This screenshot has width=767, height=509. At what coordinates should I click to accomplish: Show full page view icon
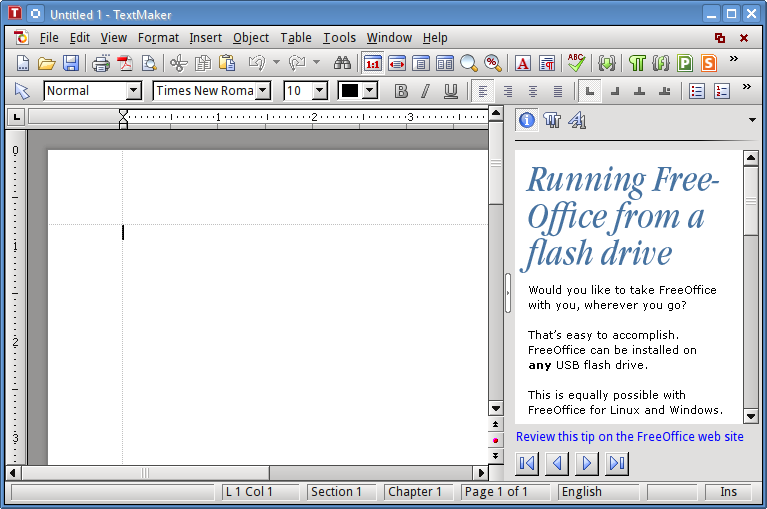[421, 64]
